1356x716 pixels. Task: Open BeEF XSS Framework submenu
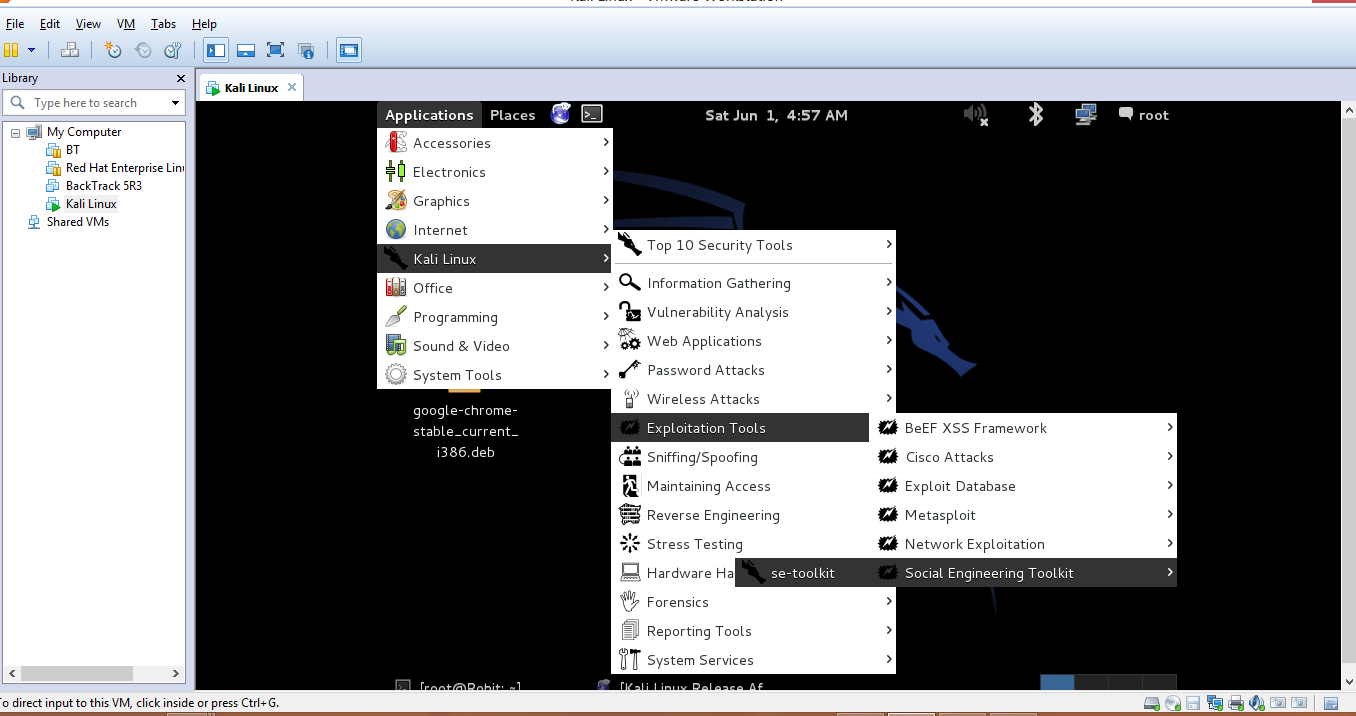click(x=1023, y=428)
